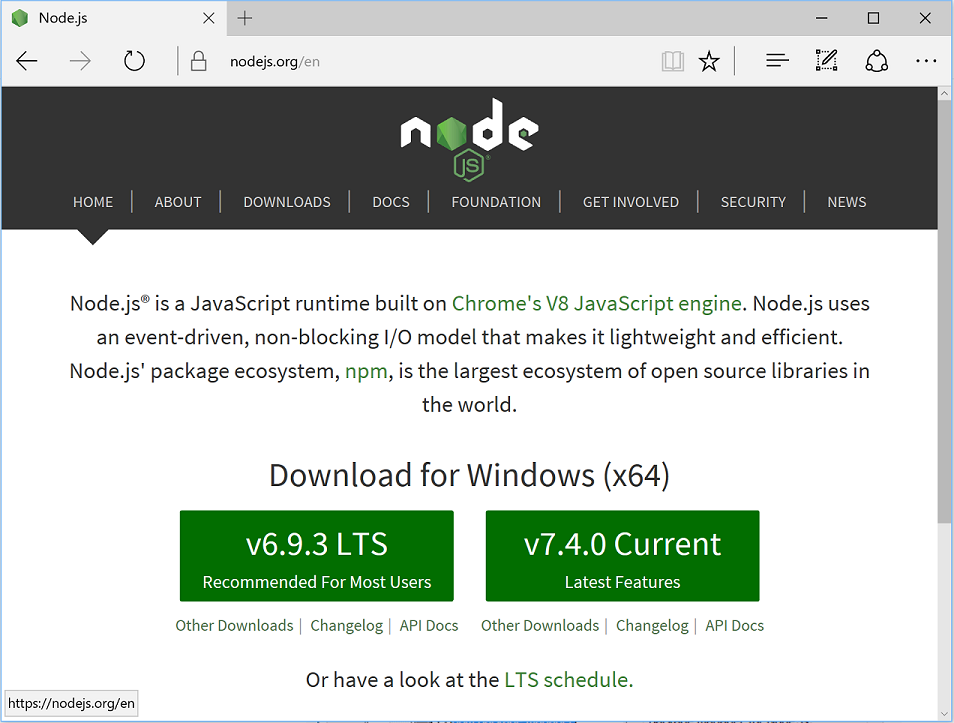
Task: Click the refresh page icon
Action: coord(134,62)
